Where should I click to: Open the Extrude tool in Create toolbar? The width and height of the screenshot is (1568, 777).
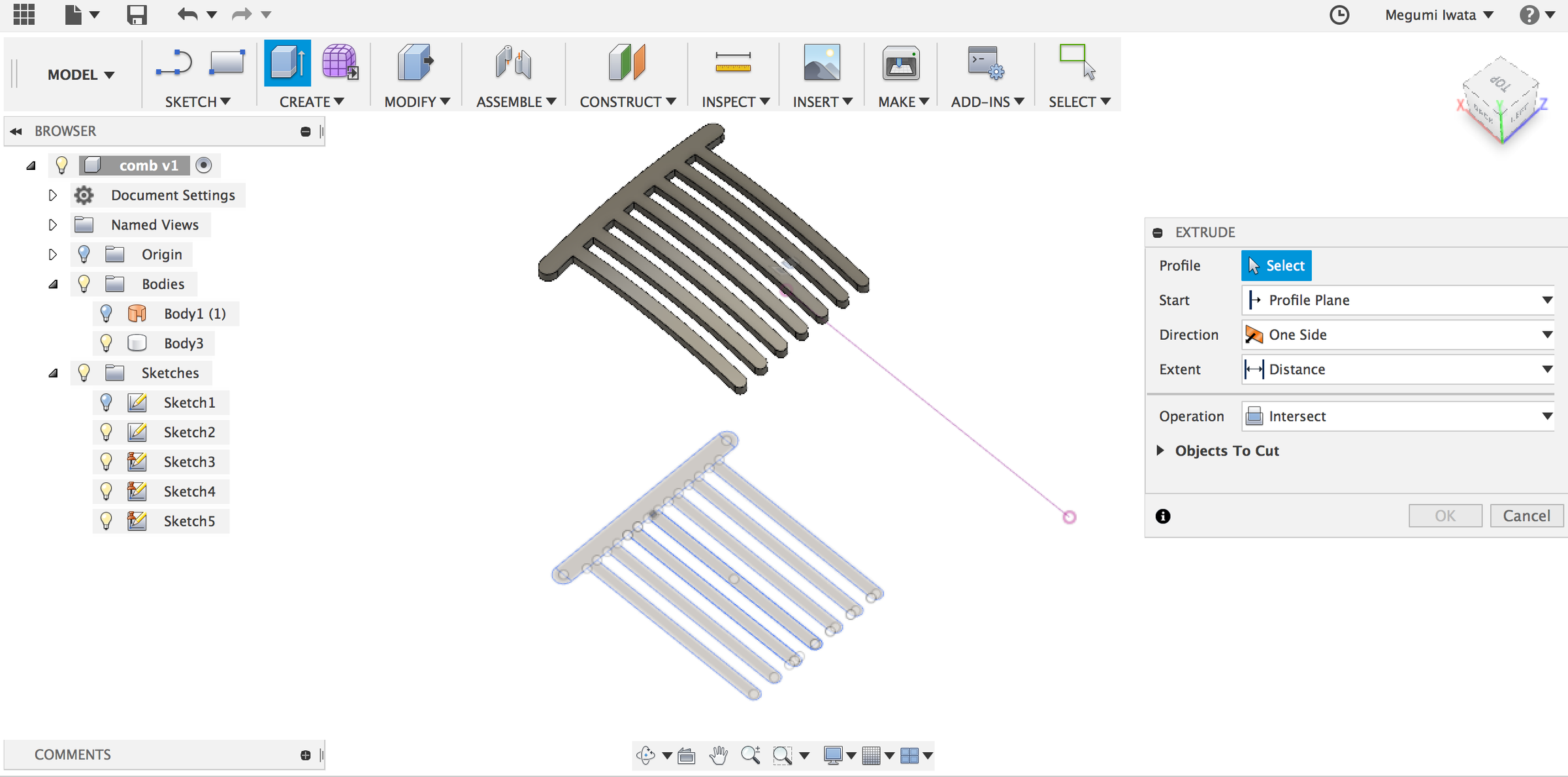coord(287,63)
